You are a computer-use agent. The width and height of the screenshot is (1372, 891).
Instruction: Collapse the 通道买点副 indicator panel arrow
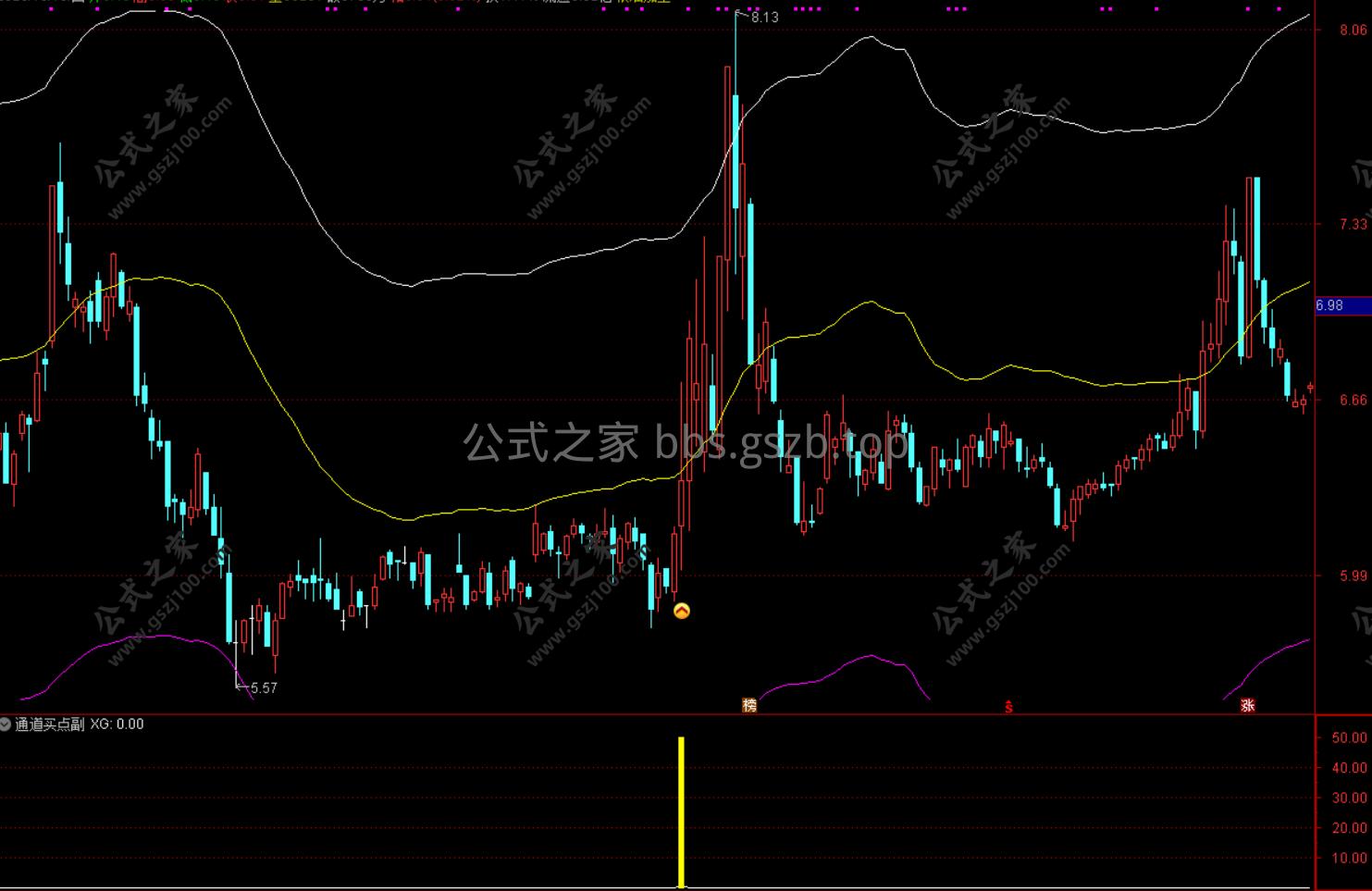point(6,724)
